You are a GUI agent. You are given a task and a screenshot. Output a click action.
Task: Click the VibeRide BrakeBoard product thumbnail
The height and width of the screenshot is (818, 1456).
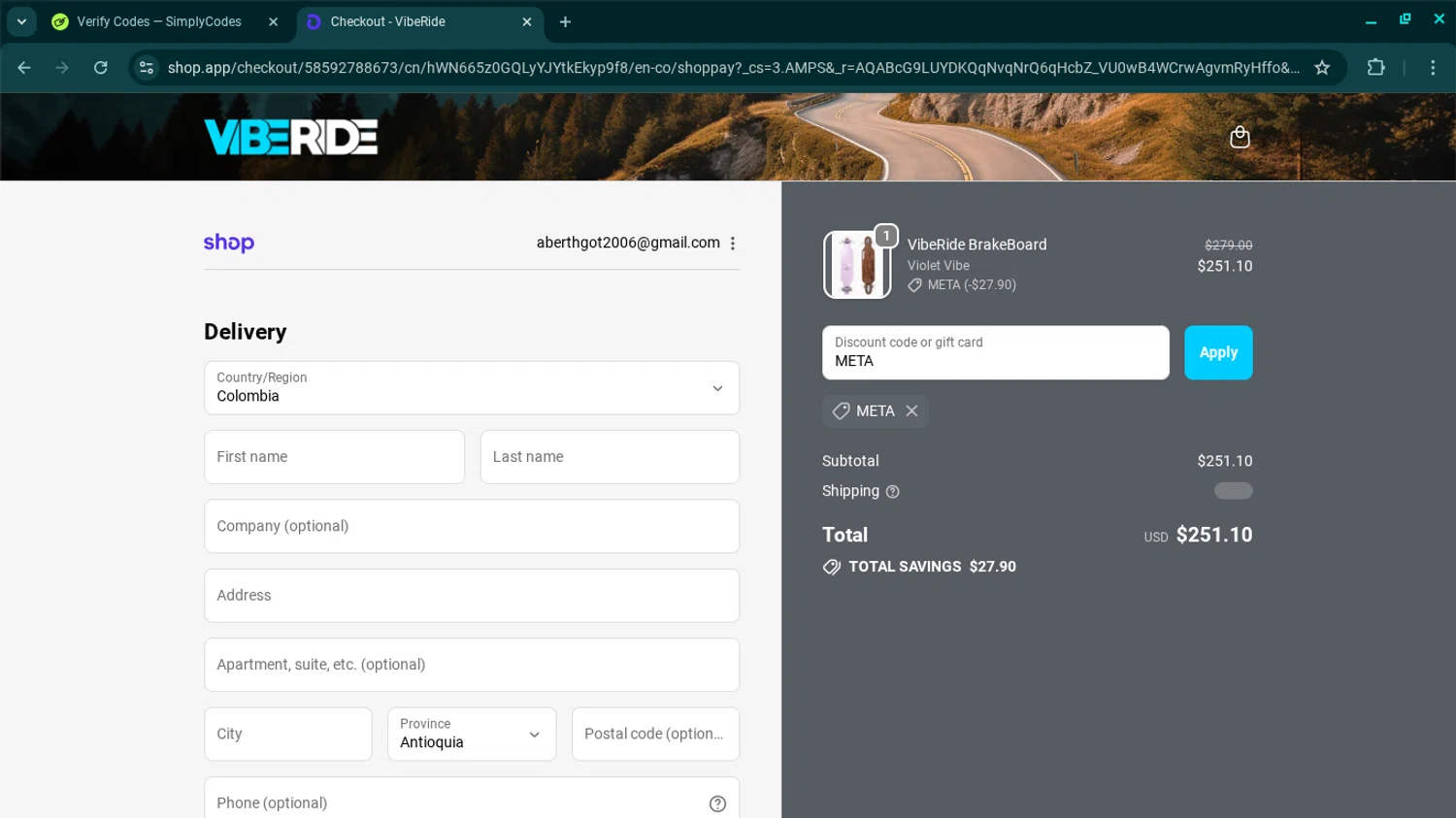(x=857, y=265)
